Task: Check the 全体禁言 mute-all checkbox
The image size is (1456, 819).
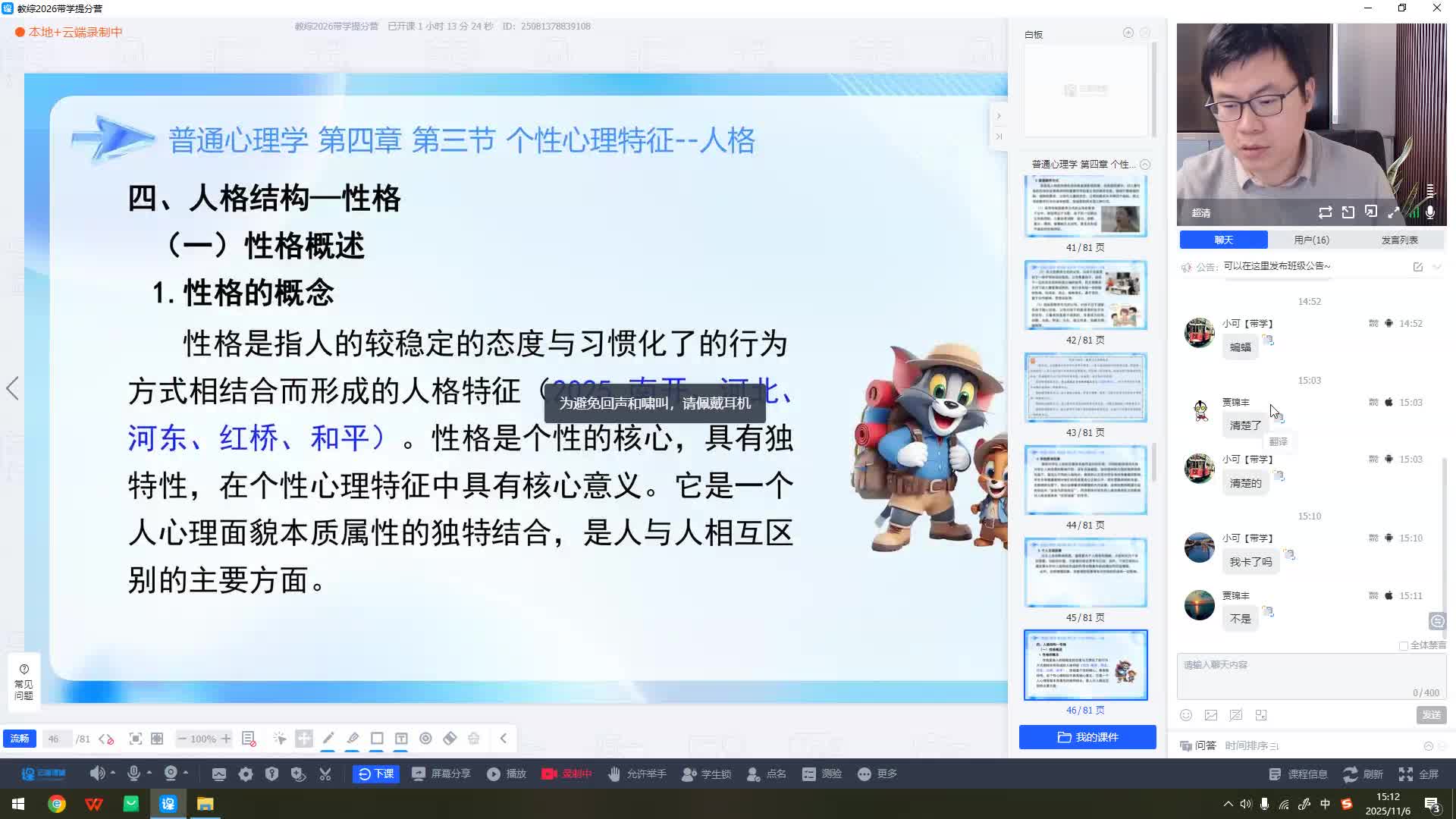Action: [x=1403, y=645]
